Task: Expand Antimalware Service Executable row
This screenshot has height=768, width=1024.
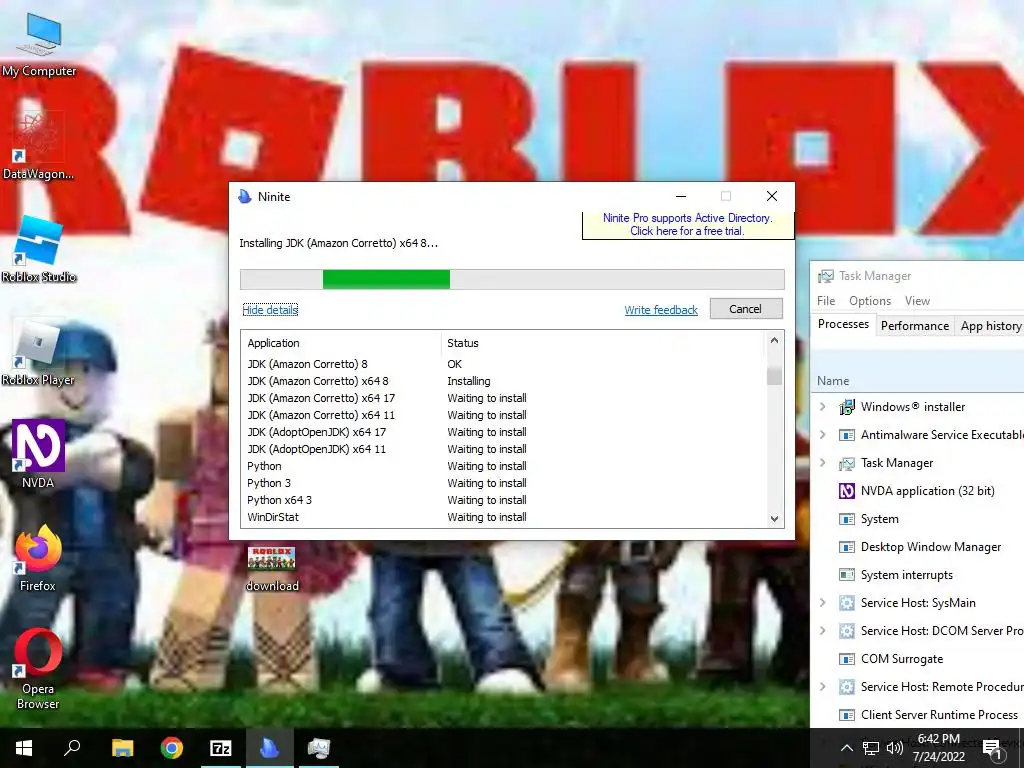Action: [823, 435]
